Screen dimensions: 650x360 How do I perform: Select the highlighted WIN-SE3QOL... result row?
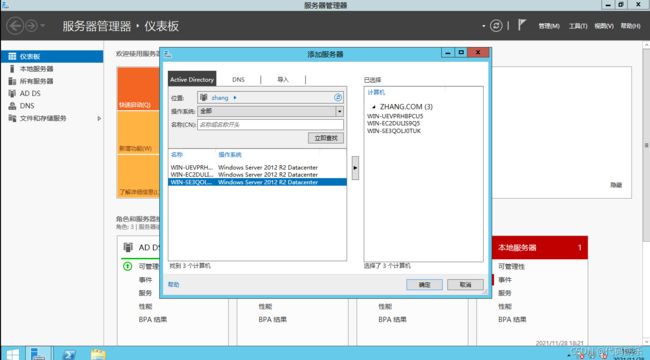[x=257, y=182]
